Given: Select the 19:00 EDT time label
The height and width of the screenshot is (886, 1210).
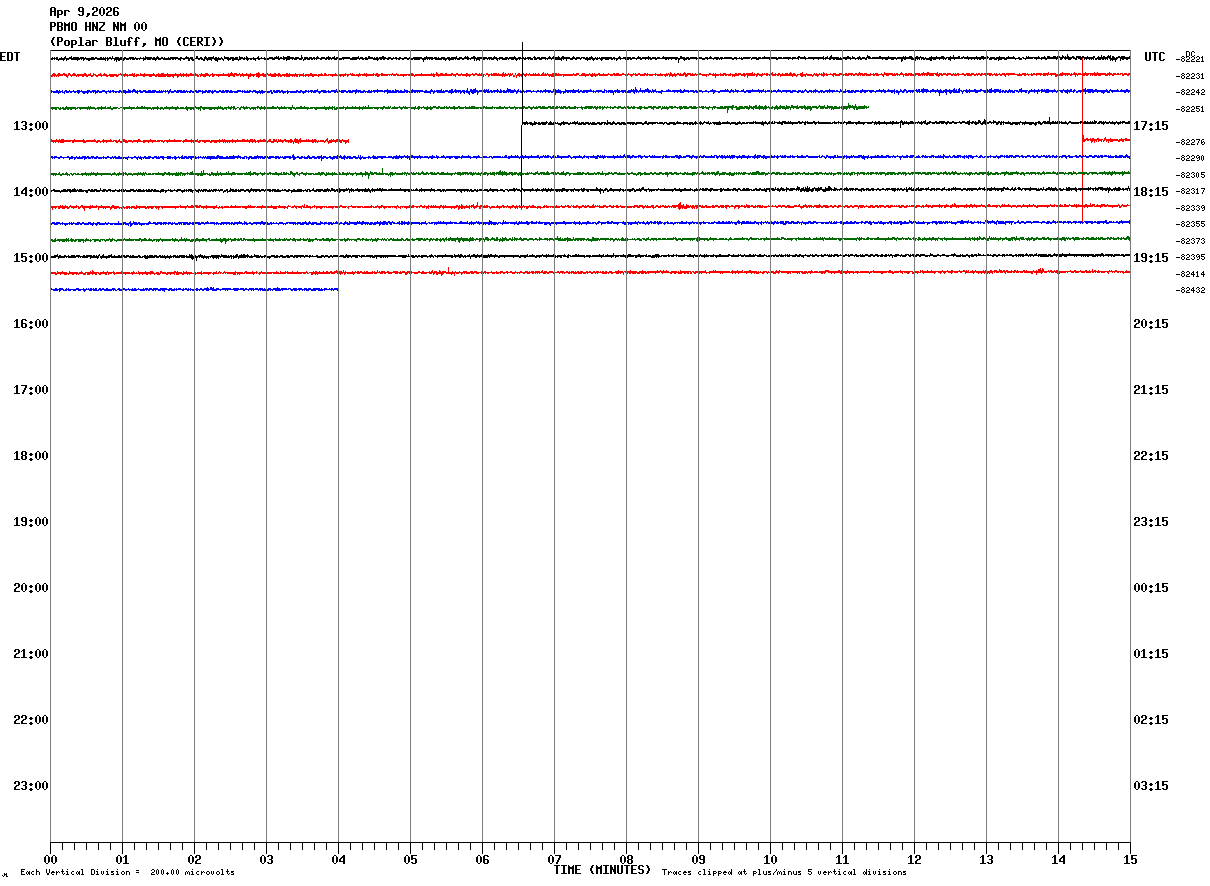Looking at the screenshot, I should [31, 522].
